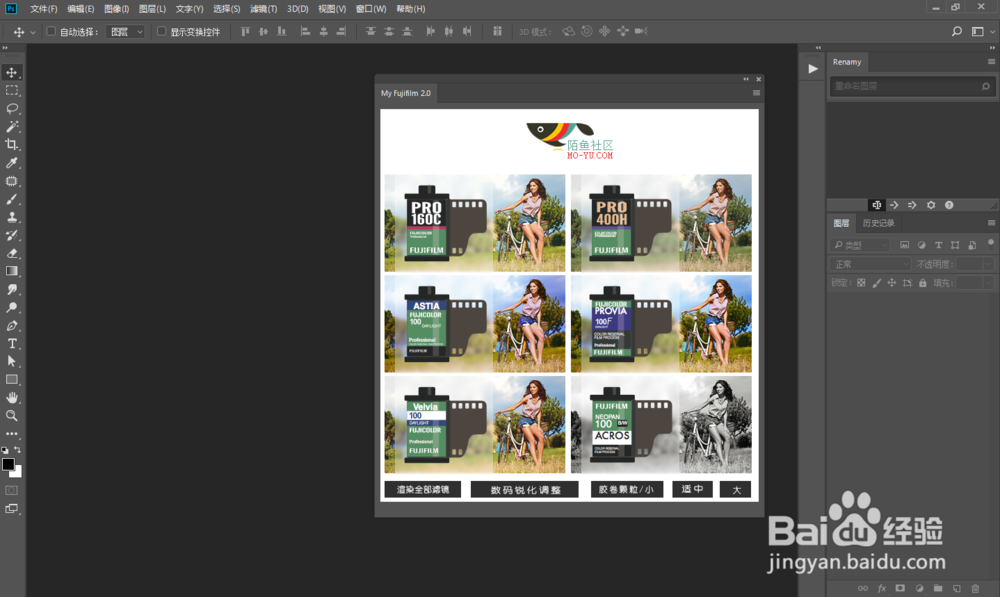Select the Zoom tool

[11, 415]
